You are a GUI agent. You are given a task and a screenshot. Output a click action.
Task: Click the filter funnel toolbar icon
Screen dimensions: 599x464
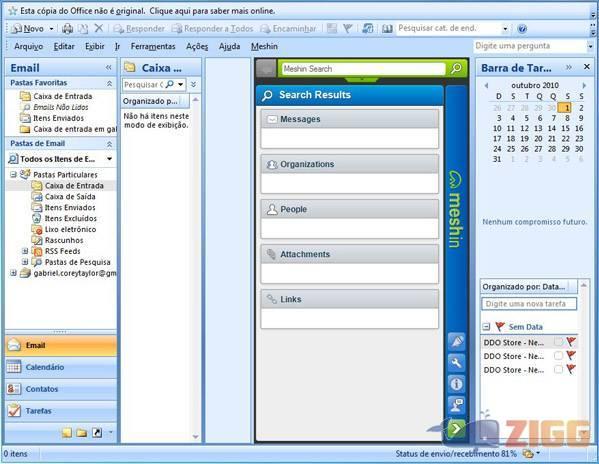(347, 28)
